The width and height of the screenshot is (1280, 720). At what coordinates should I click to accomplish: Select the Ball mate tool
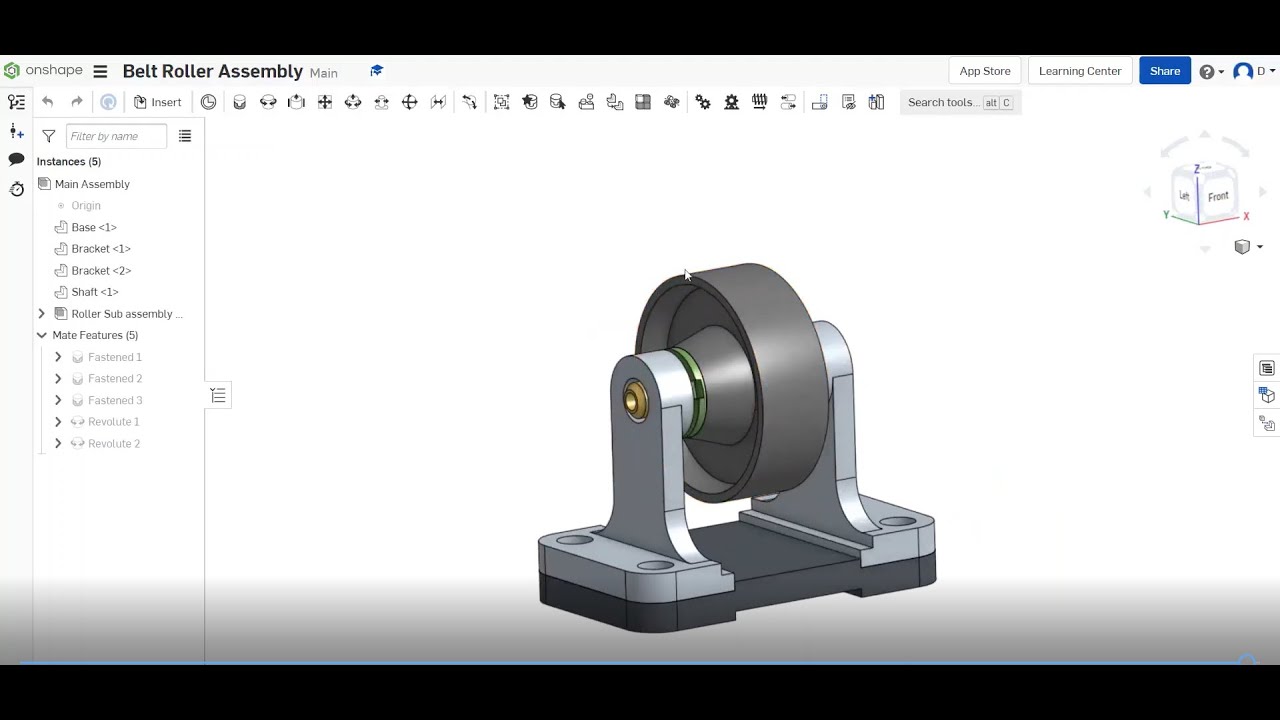pyautogui.click(x=410, y=102)
